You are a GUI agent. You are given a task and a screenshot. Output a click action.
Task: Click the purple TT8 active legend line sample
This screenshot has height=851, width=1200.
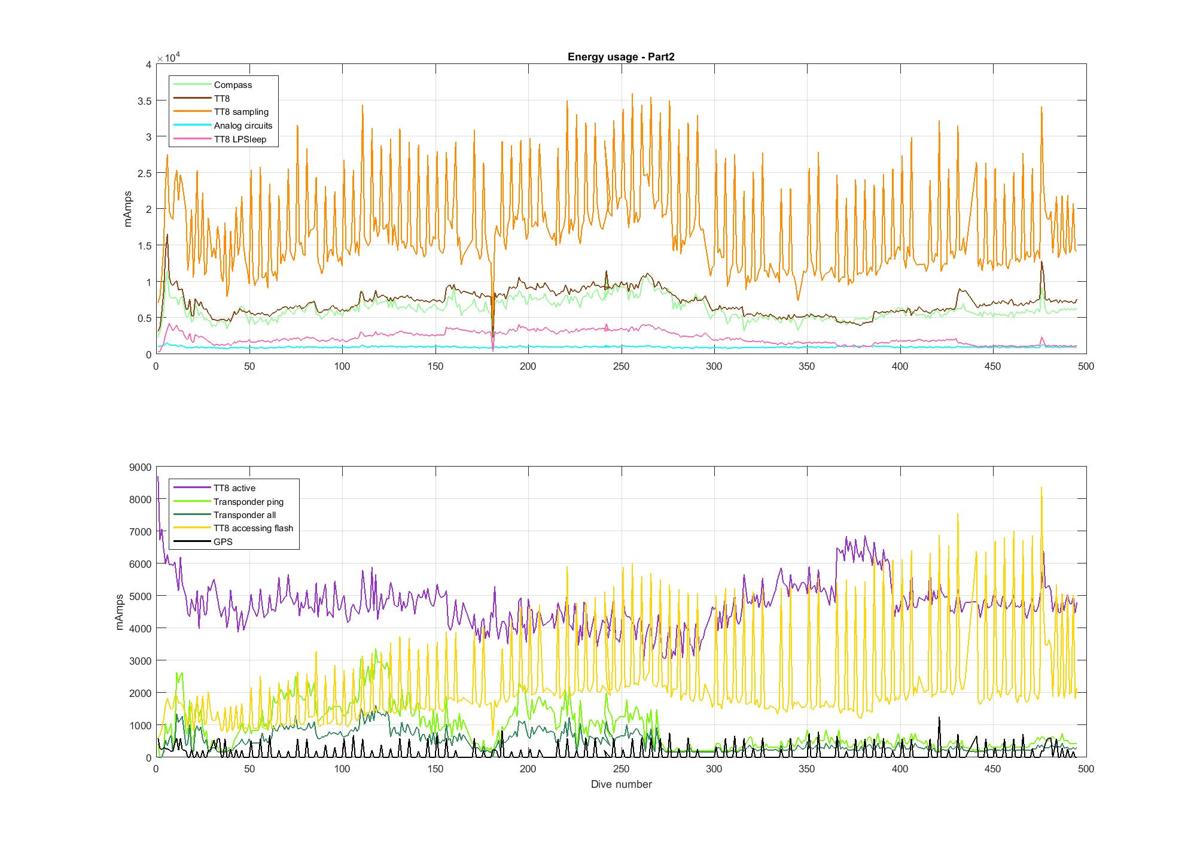[x=192, y=488]
